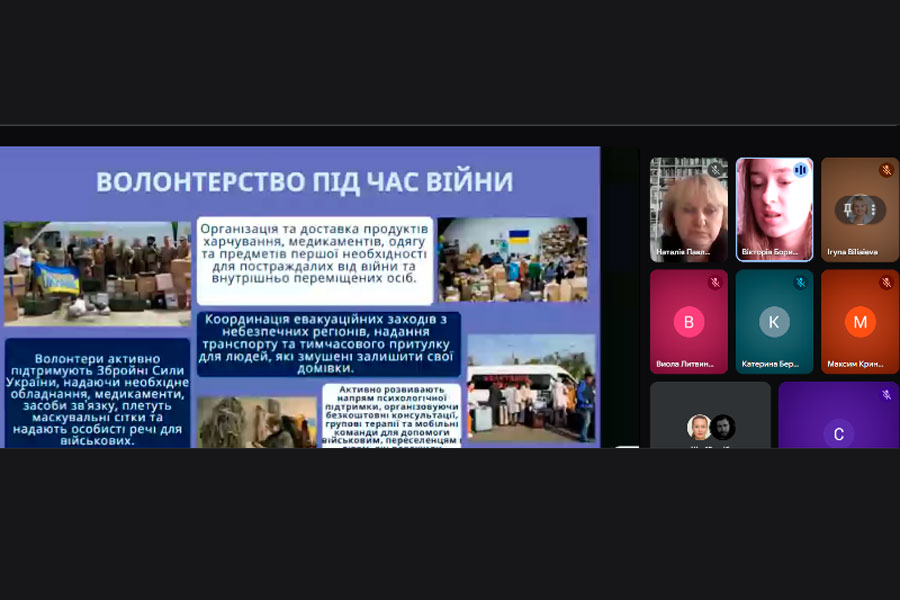Image resolution: width=900 pixels, height=600 pixels.
Task: Click slide title 'ВОЛОНТЕРСТВО ПІД ЧАС ВІЙНИ'
Action: 304,182
